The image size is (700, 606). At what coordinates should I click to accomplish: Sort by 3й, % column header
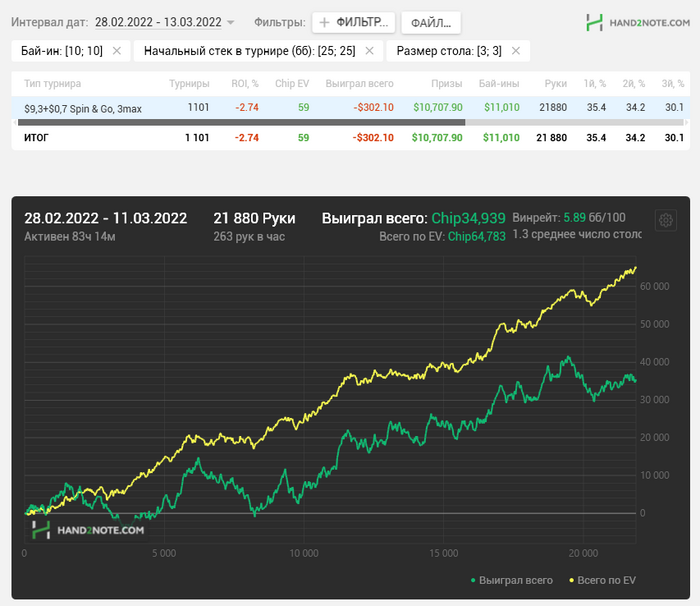point(673,84)
